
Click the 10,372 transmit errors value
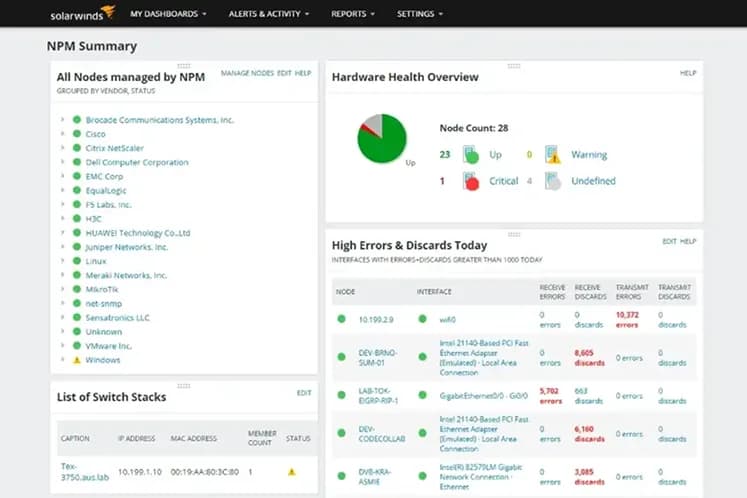pyautogui.click(x=627, y=320)
